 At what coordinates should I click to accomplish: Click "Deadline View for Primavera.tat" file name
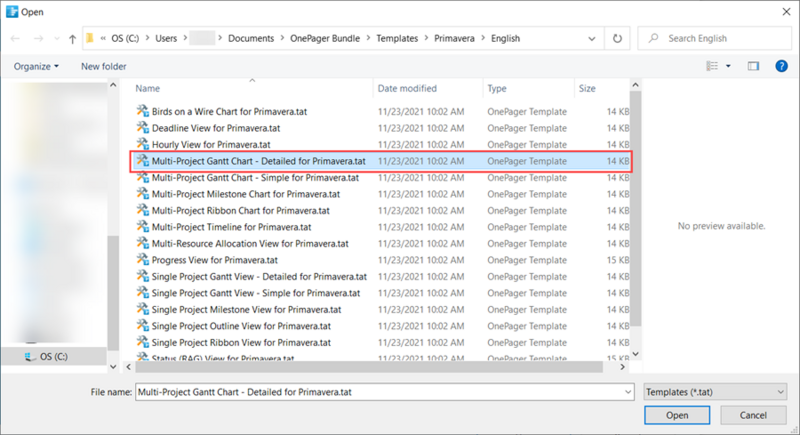pos(216,128)
